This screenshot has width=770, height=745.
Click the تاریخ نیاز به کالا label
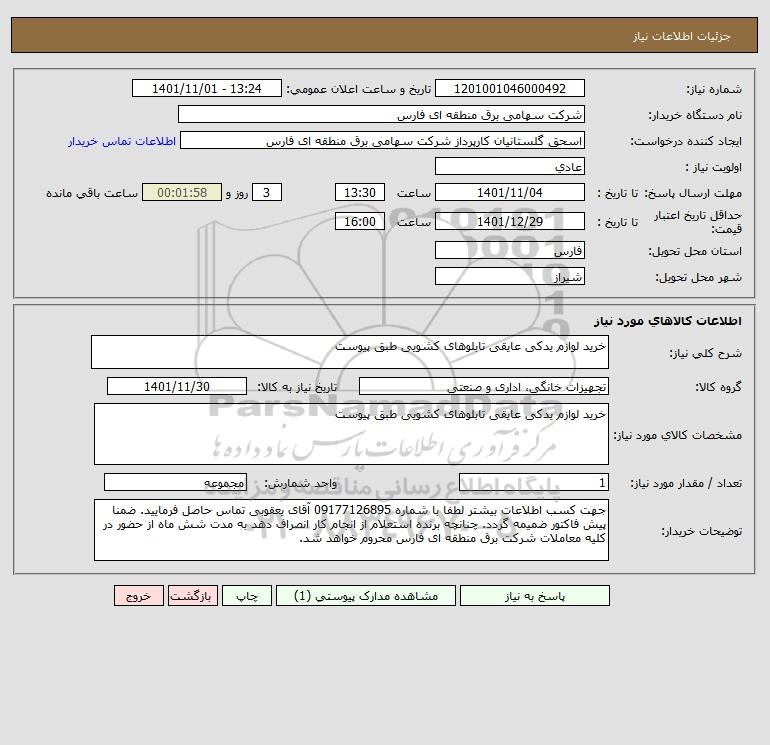tap(298, 387)
